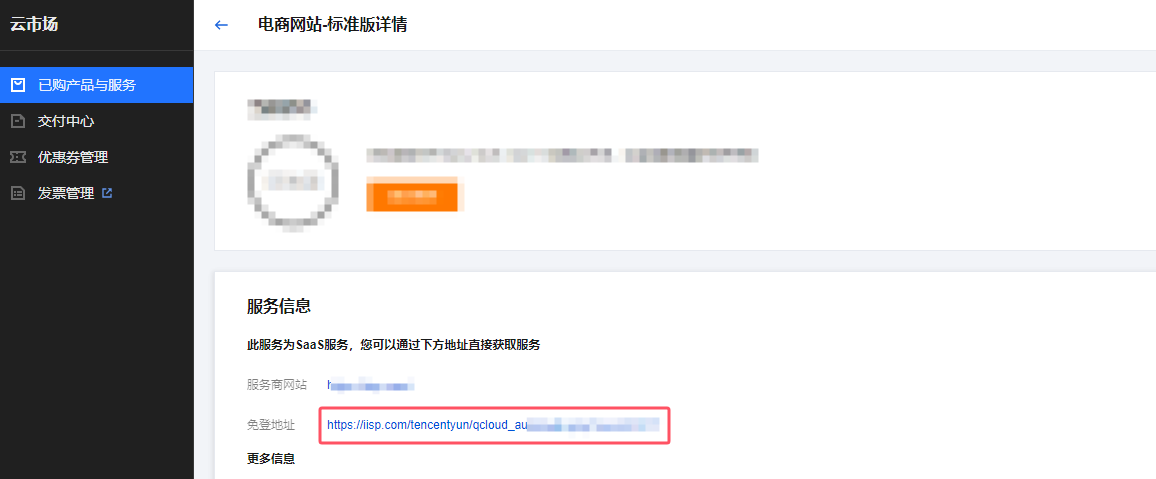
Task: Click the 发票管理 list icon
Action: pos(18,193)
